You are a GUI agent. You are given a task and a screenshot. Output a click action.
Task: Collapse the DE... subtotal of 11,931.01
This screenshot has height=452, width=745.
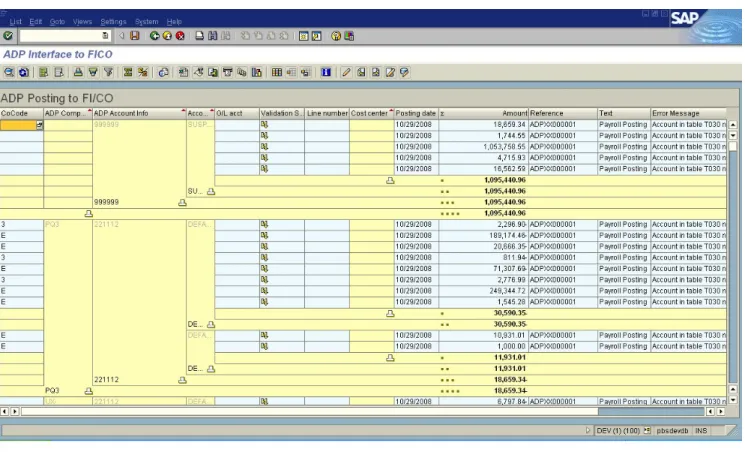pos(211,368)
